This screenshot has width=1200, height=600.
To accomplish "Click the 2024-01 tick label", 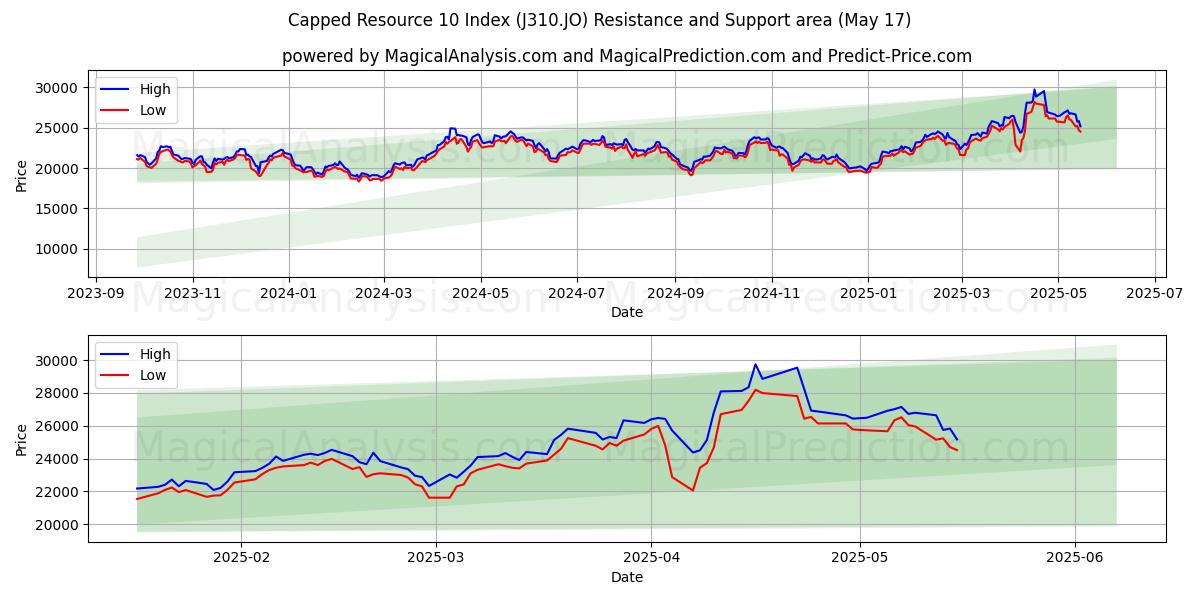I will click(x=290, y=294).
